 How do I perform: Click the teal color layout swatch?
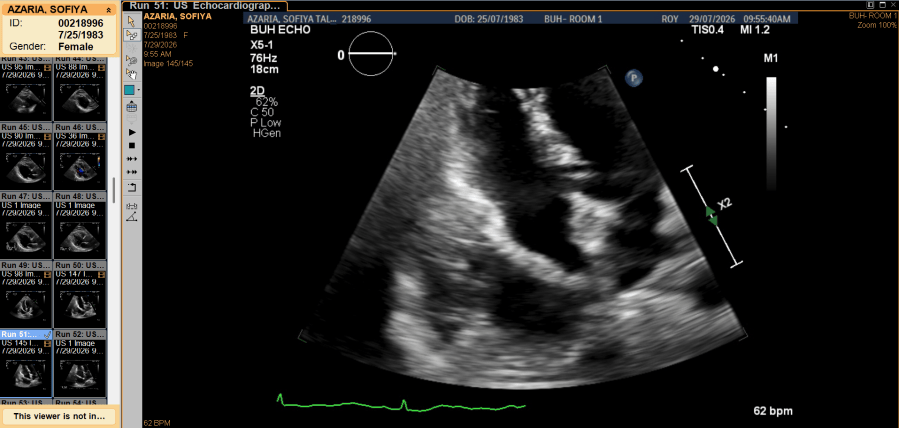(x=130, y=90)
